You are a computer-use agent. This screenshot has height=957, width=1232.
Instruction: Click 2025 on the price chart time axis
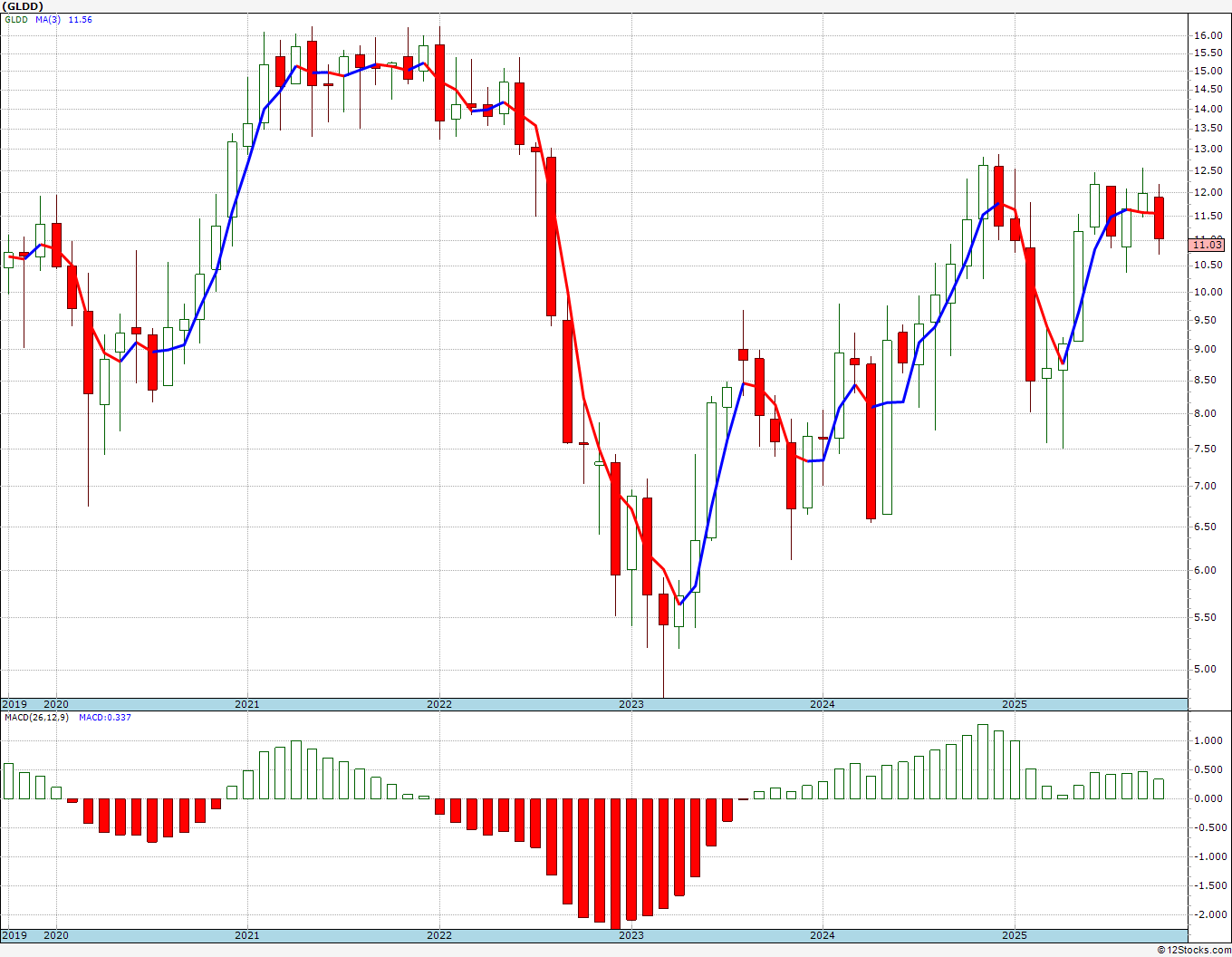(x=1015, y=704)
